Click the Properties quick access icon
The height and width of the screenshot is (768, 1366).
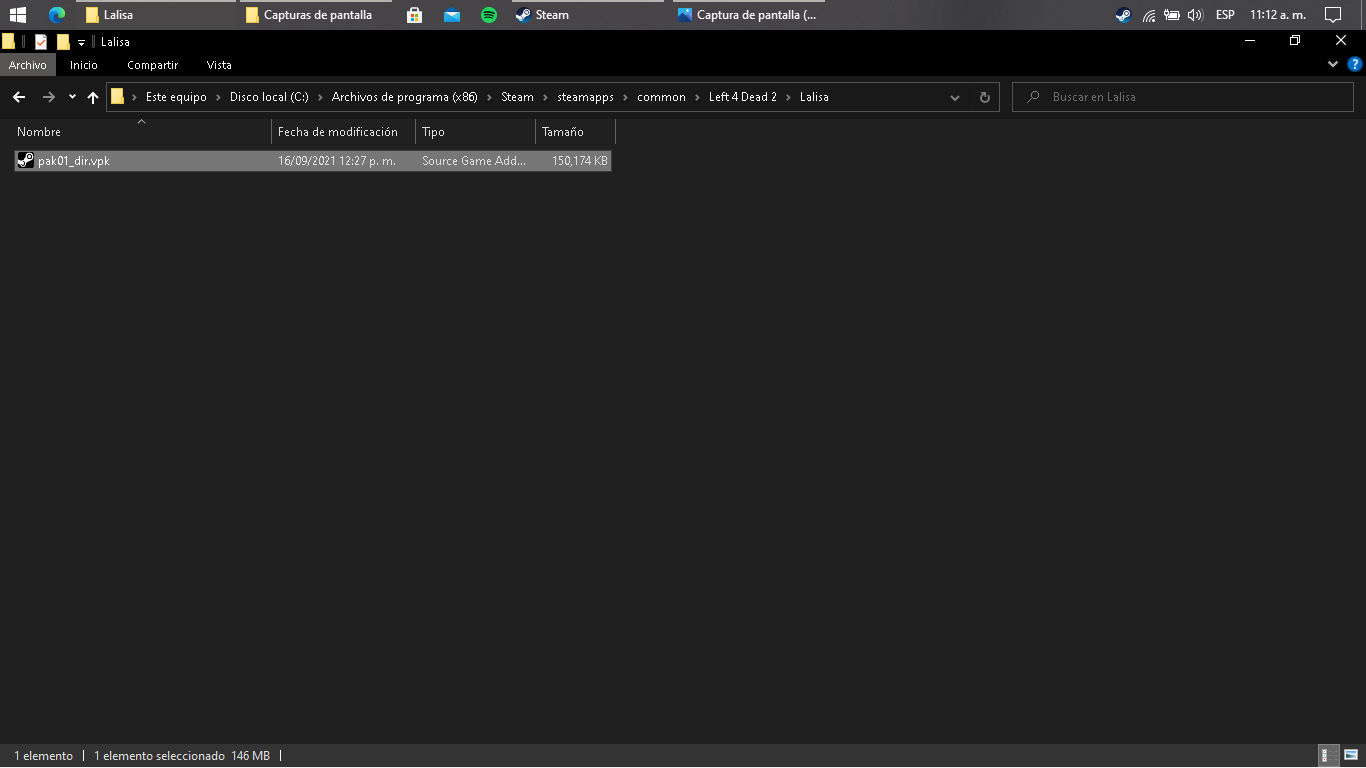tap(41, 42)
